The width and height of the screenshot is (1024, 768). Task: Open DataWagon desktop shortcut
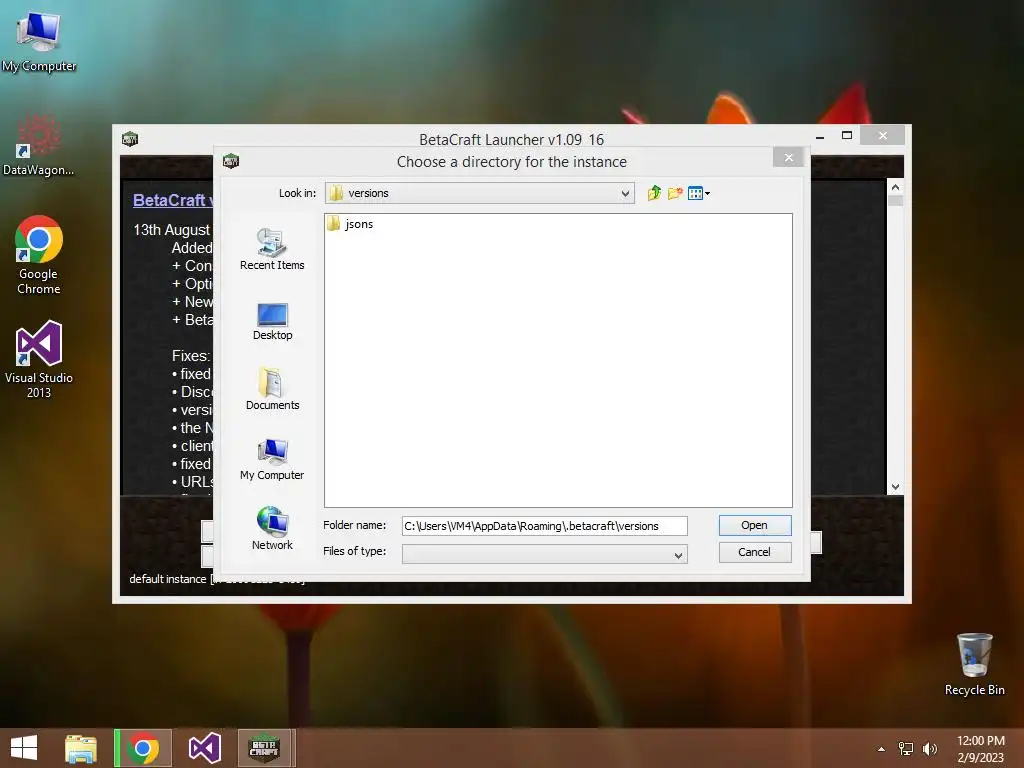39,145
